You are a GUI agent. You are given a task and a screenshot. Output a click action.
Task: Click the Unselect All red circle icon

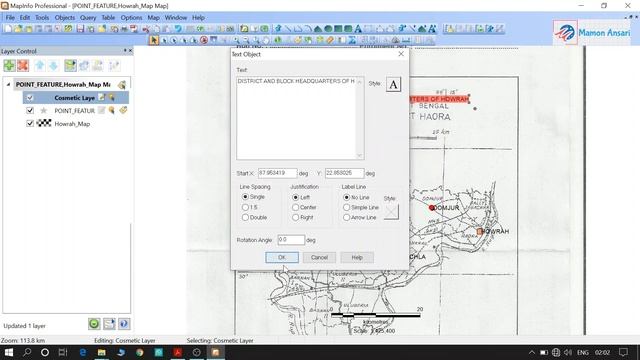(204, 40)
